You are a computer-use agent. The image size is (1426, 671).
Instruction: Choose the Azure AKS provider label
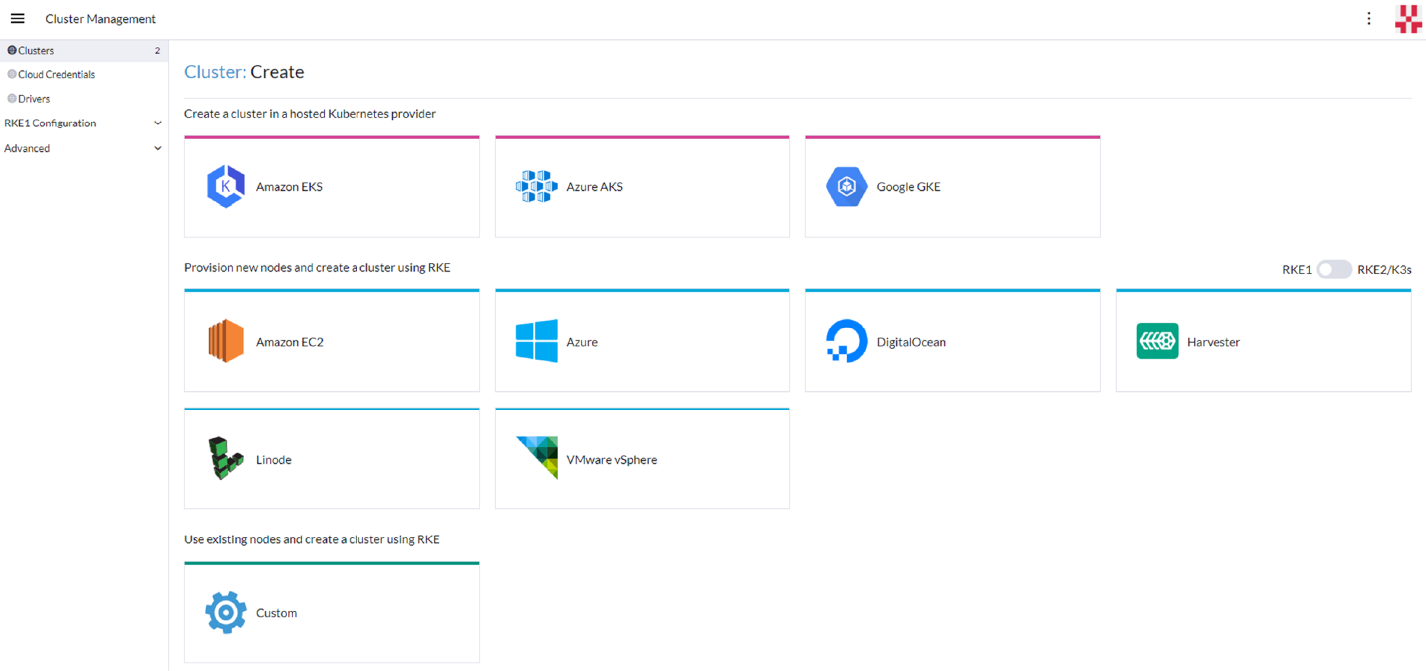pyautogui.click(x=594, y=187)
